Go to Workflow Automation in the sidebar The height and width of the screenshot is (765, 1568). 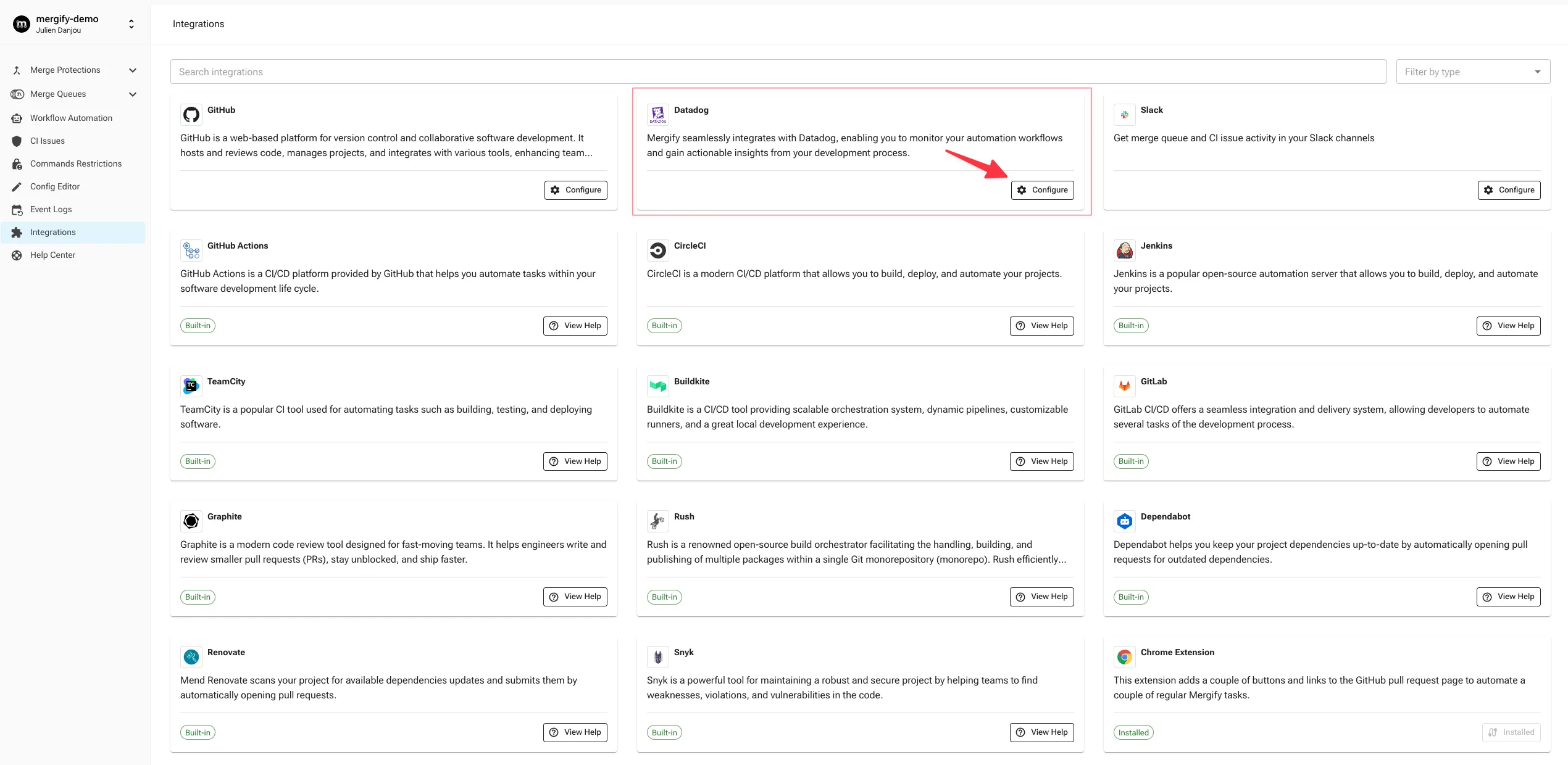(70, 117)
